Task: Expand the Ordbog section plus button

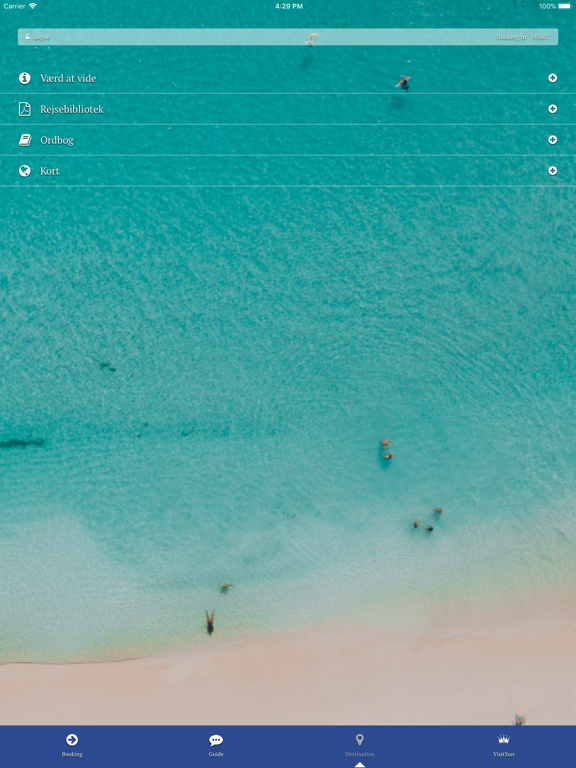Action: click(x=552, y=140)
